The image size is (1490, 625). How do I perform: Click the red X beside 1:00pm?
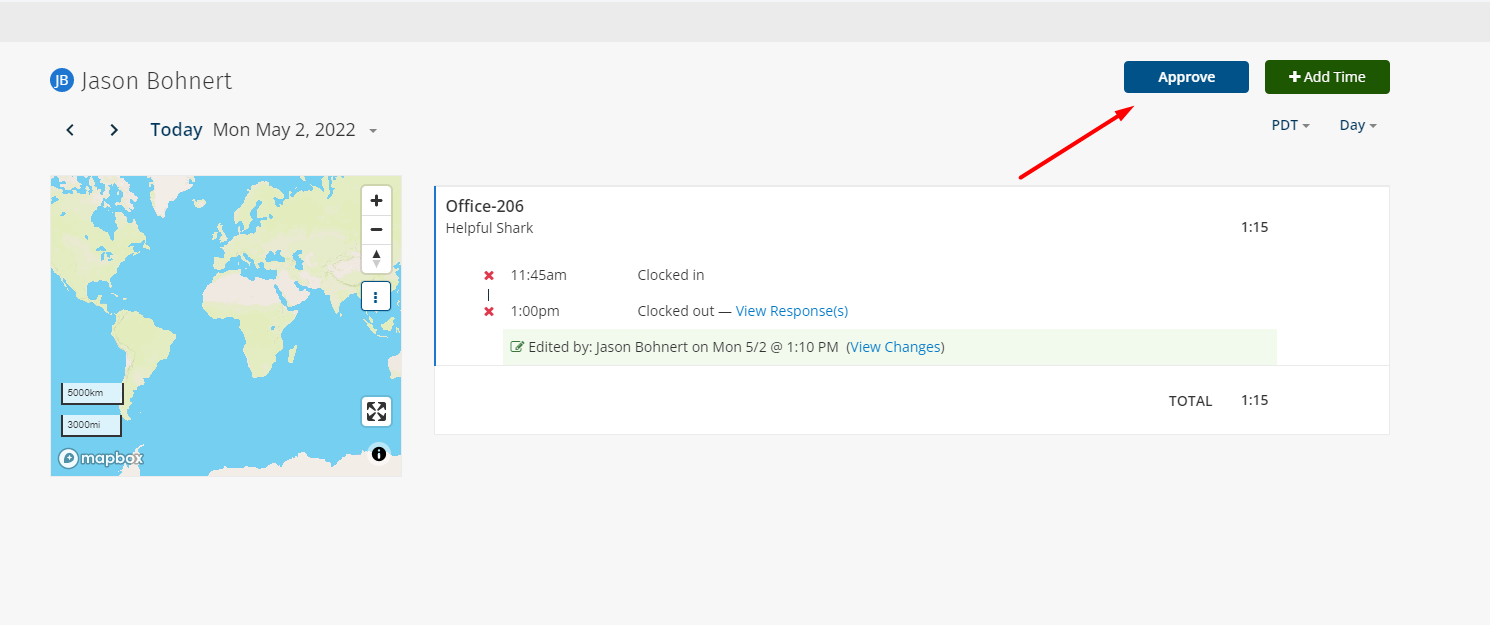(x=489, y=311)
